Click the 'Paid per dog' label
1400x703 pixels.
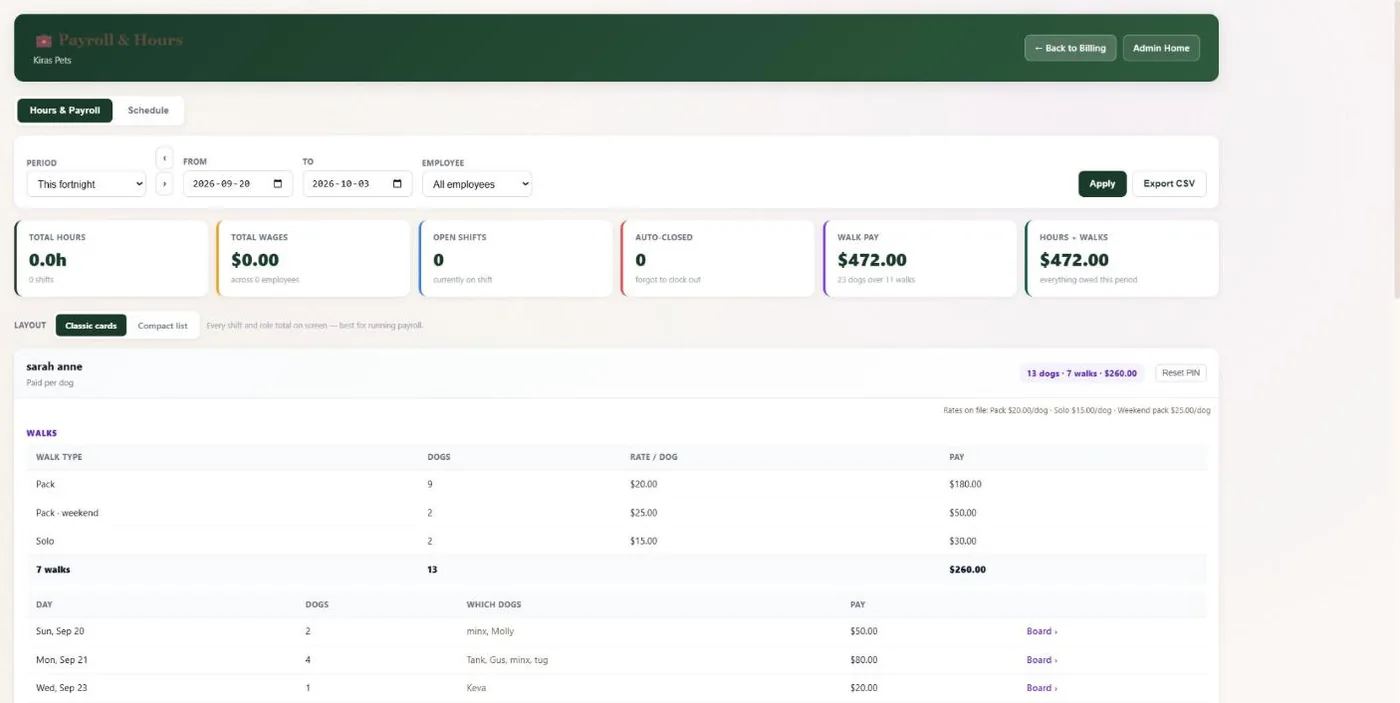tap(49, 383)
